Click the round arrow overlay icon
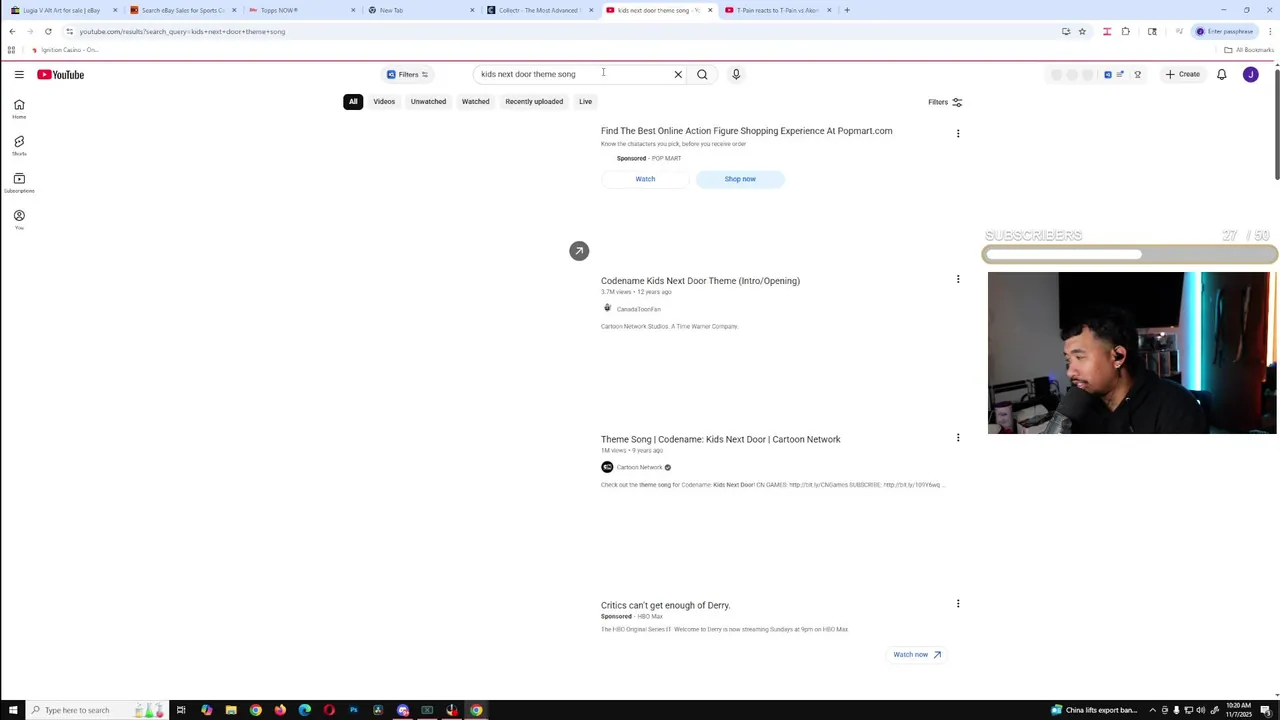This screenshot has width=1280, height=720. (x=579, y=251)
